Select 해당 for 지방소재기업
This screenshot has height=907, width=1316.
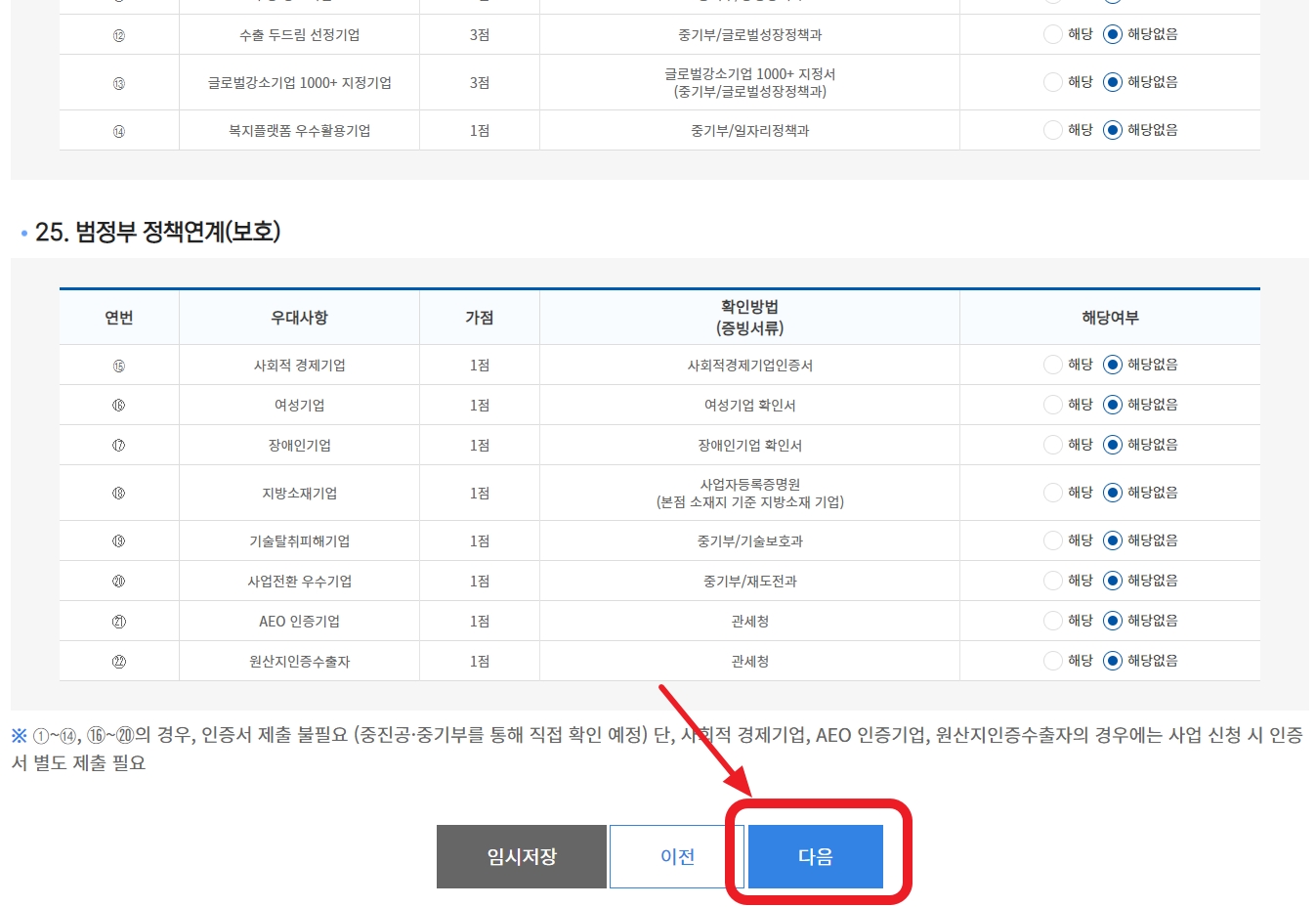pyautogui.click(x=1053, y=493)
